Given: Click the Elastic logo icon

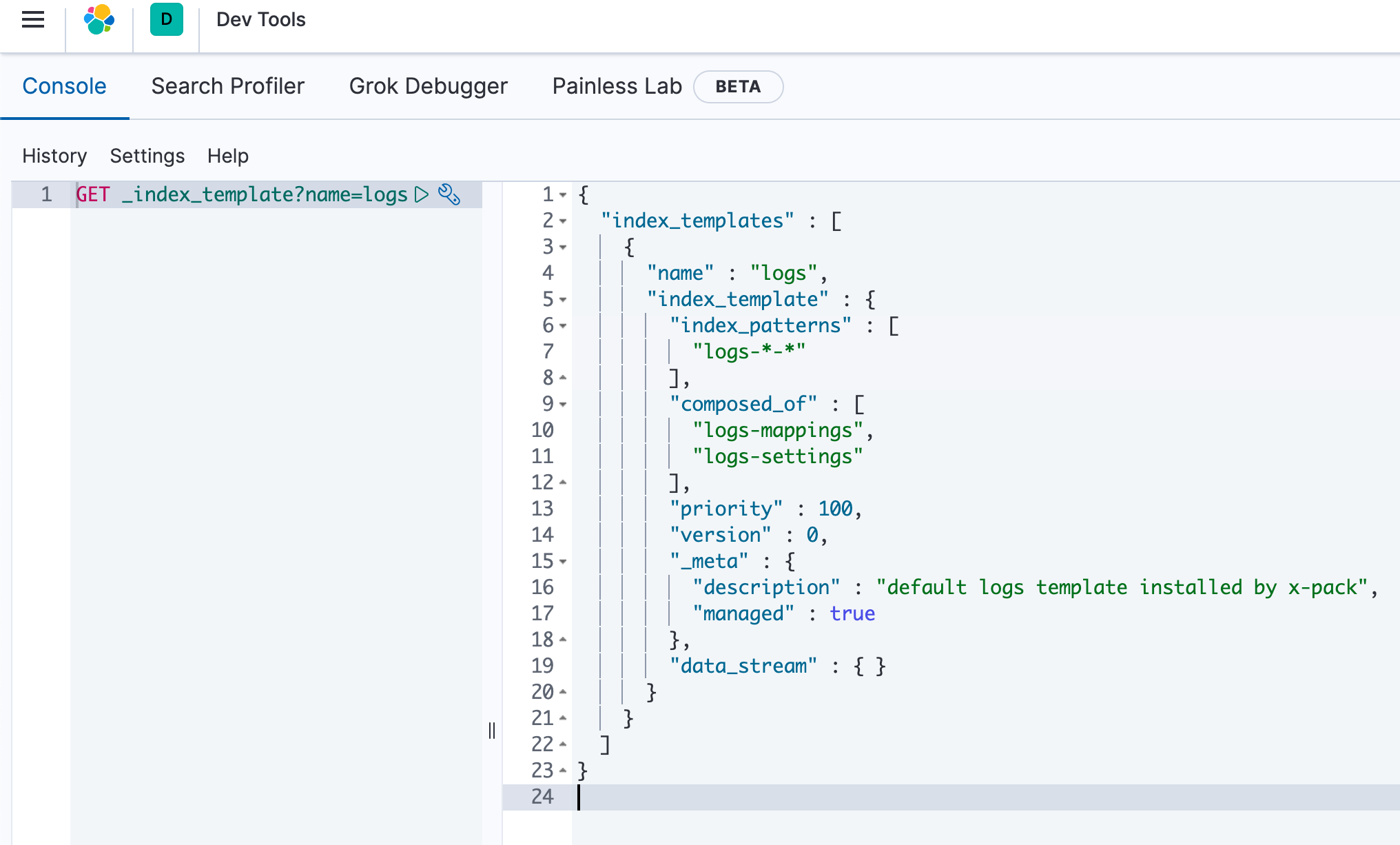Looking at the screenshot, I should pos(99,19).
